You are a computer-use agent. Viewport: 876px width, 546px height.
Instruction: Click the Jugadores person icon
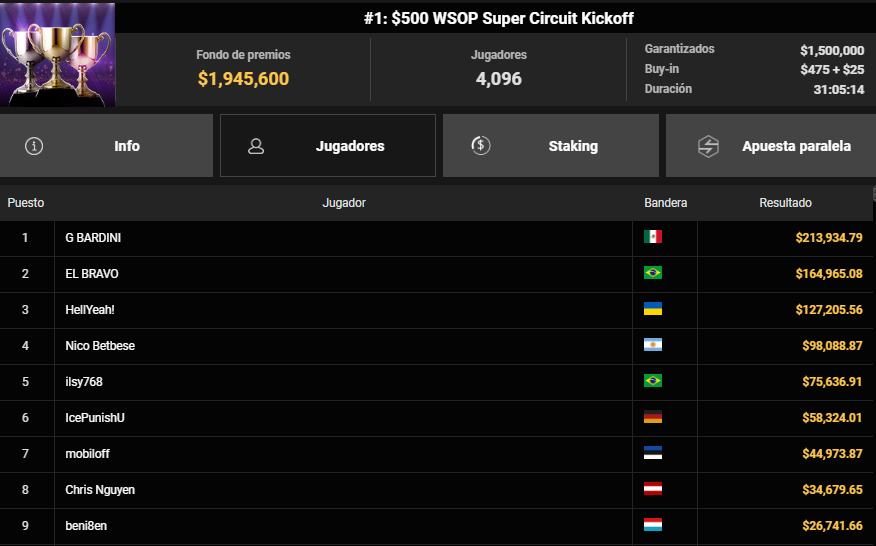(x=256, y=146)
